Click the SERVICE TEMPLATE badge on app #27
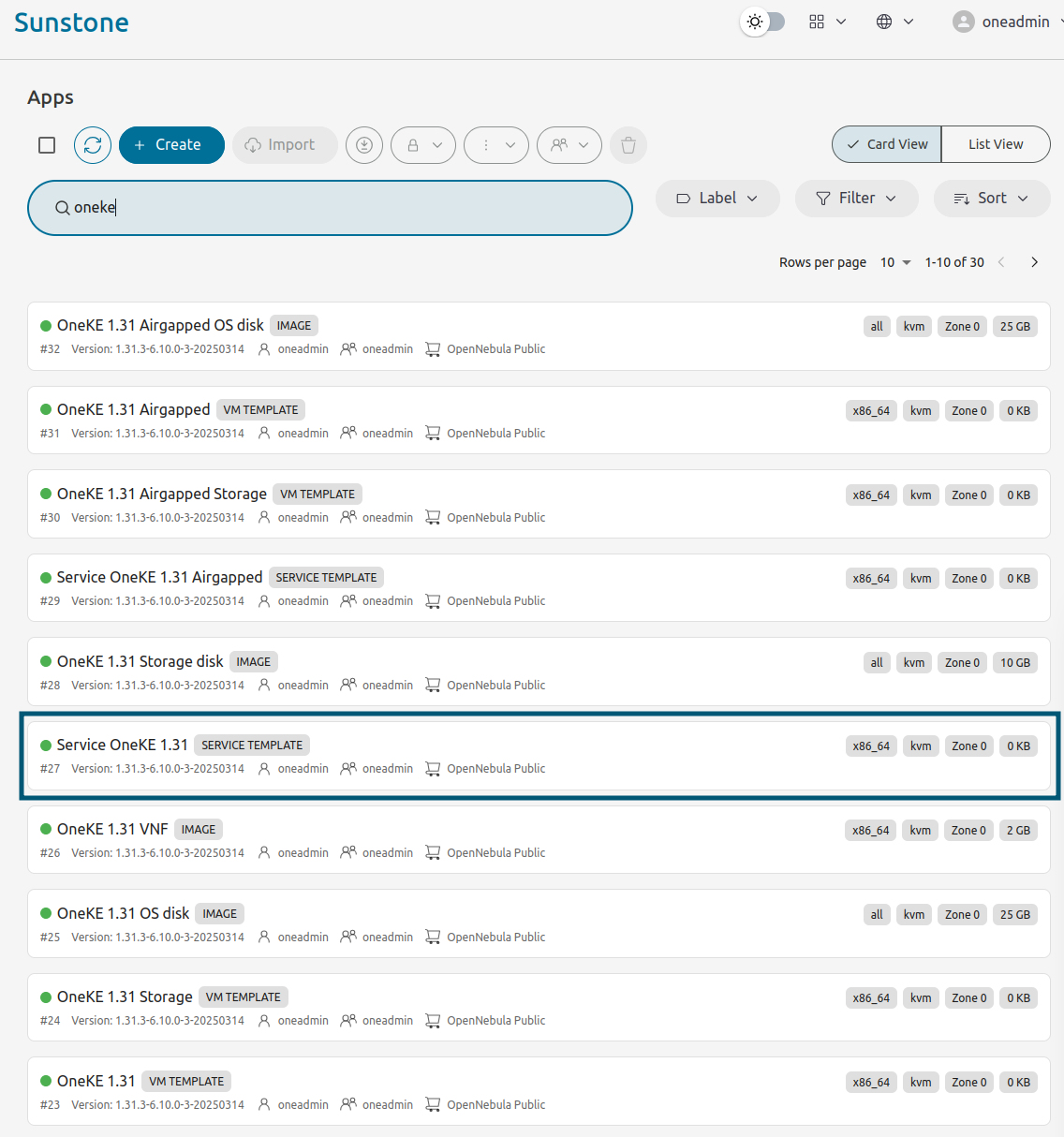 tap(252, 746)
